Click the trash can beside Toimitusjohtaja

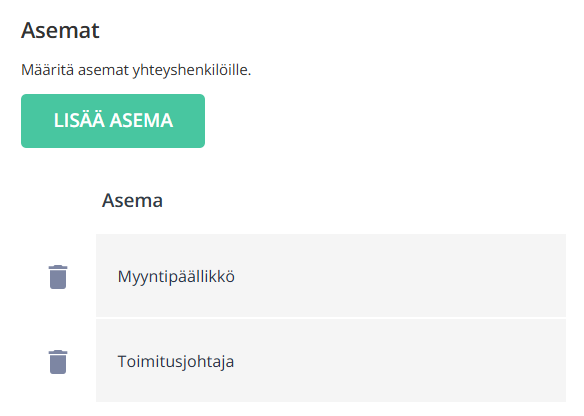[x=58, y=362]
